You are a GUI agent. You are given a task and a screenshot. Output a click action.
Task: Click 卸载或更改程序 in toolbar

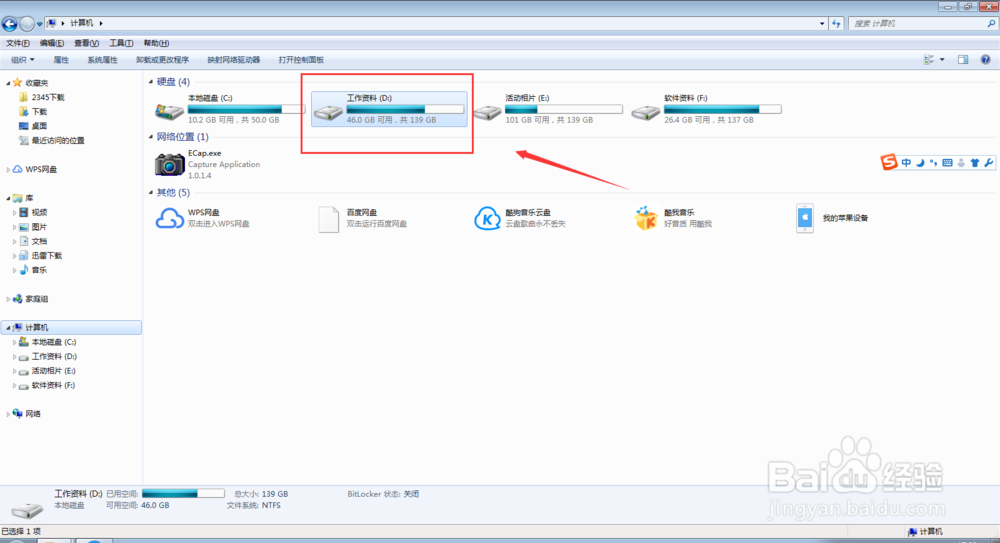[163, 60]
